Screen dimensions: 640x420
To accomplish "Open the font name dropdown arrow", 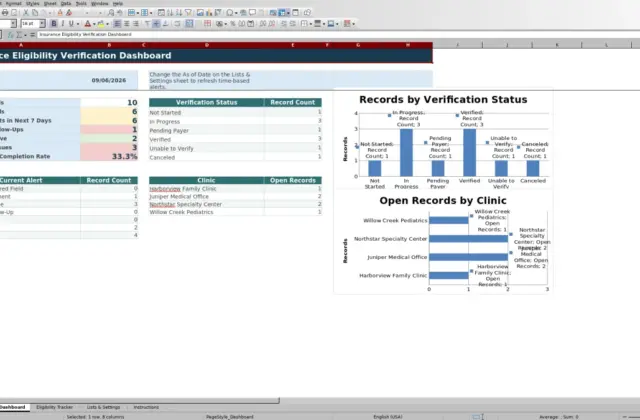I will [13, 24].
